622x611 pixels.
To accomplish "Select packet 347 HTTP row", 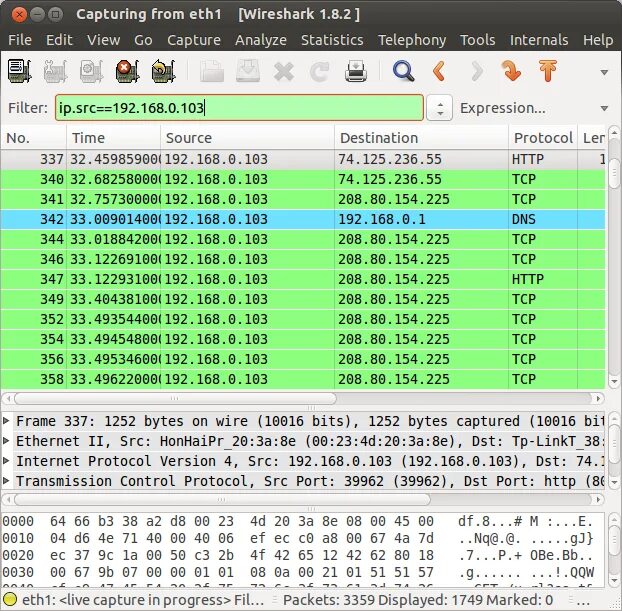I will pyautogui.click(x=303, y=279).
